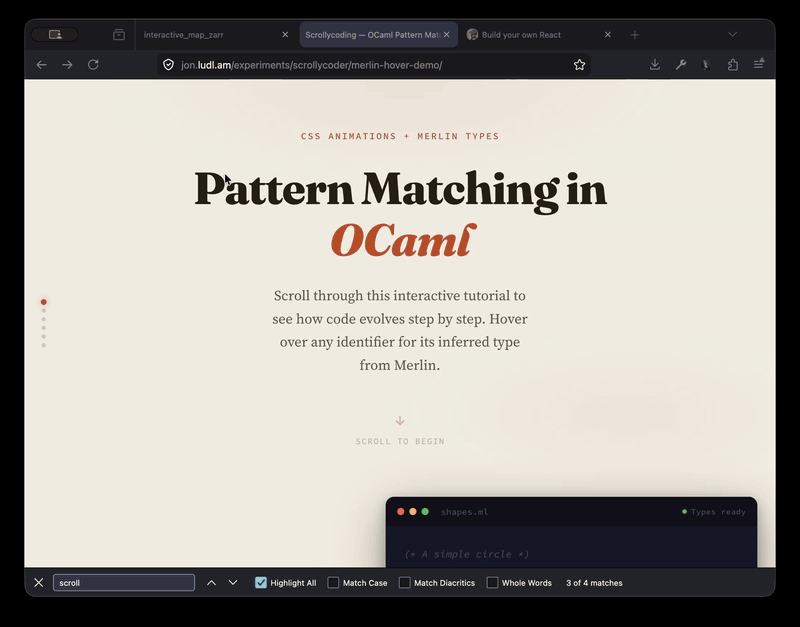Screen dimensions: 800x627
Task: Enable the Match Case checkbox
Action: (x=333, y=583)
